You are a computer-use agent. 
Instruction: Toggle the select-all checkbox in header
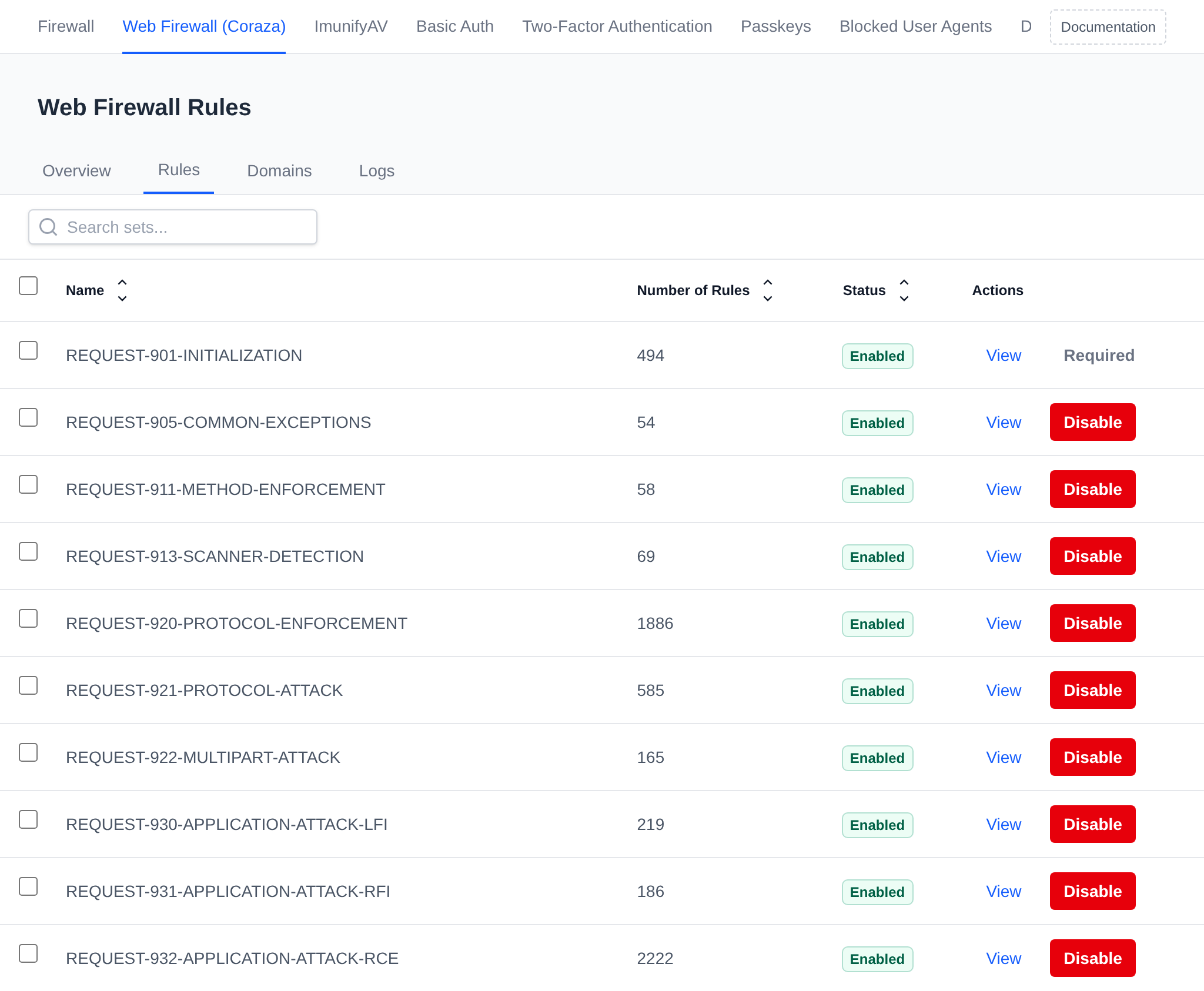(x=28, y=286)
